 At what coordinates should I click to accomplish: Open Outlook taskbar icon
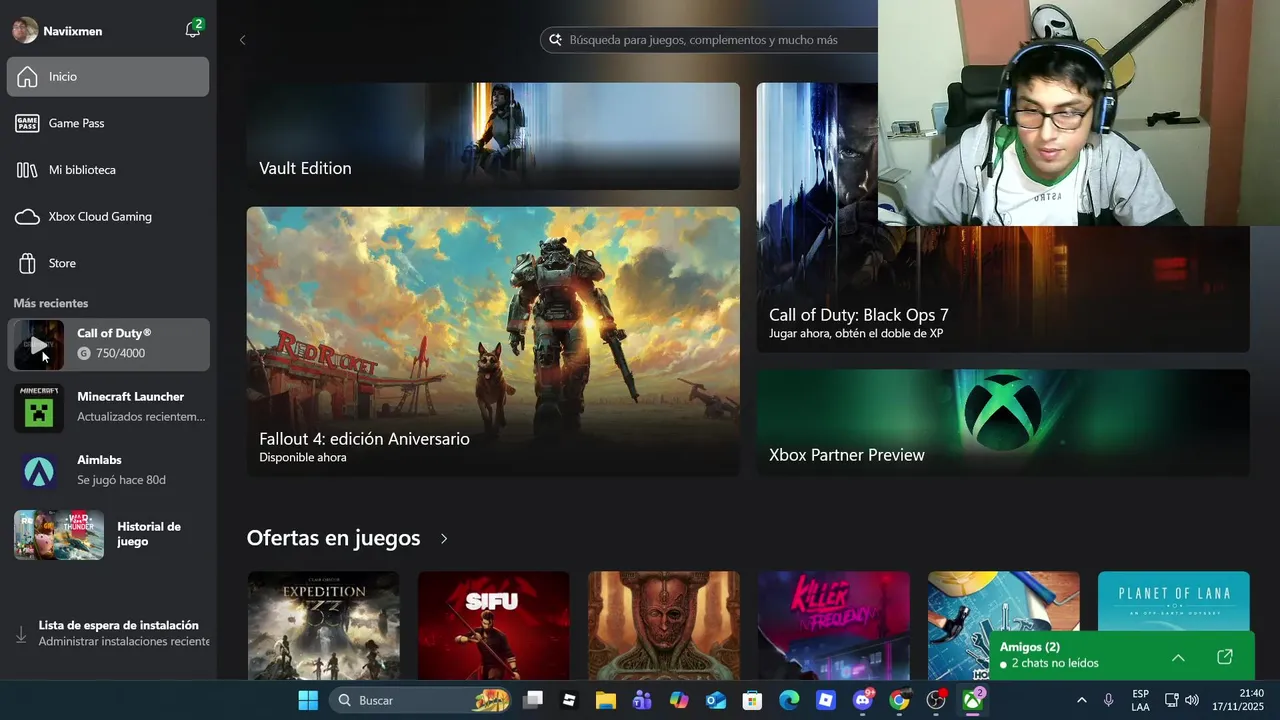(716, 700)
